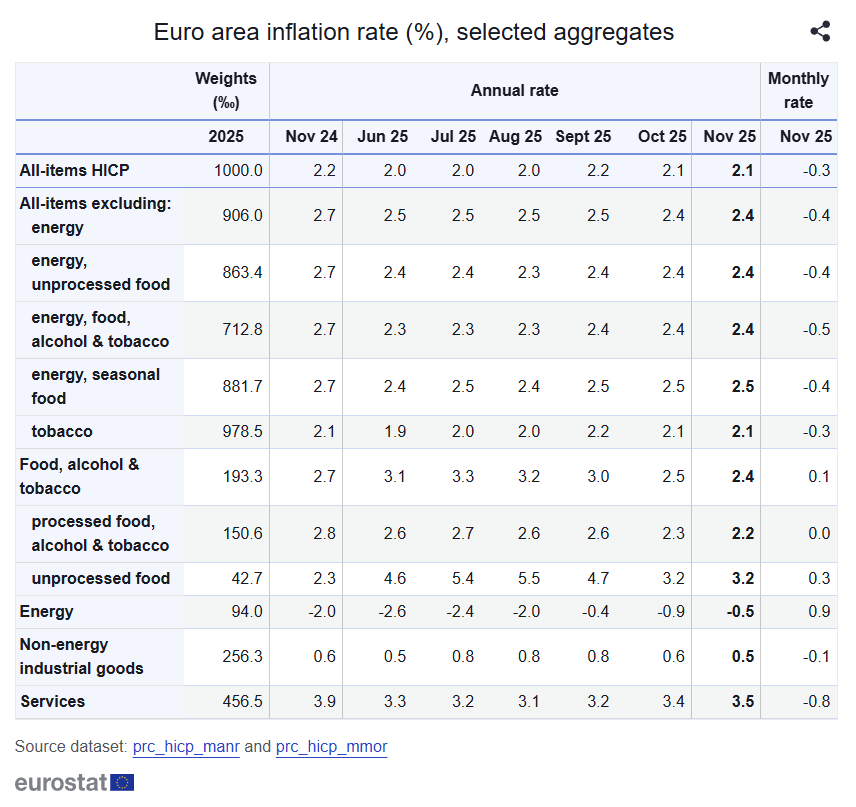This screenshot has height=807, width=856.
Task: Click the Monthly rate column header
Action: (x=798, y=90)
